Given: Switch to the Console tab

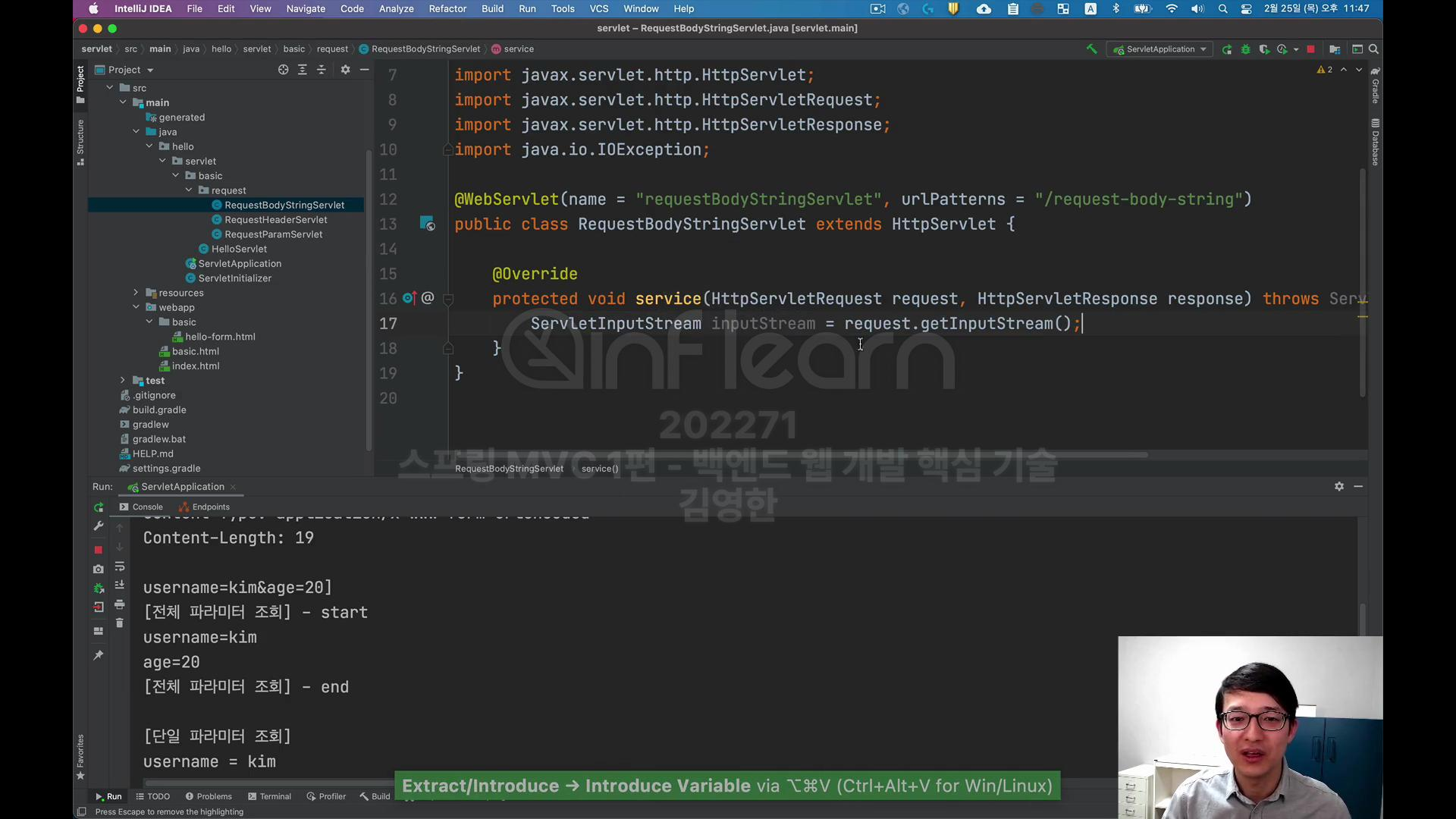Looking at the screenshot, I should pyautogui.click(x=141, y=507).
